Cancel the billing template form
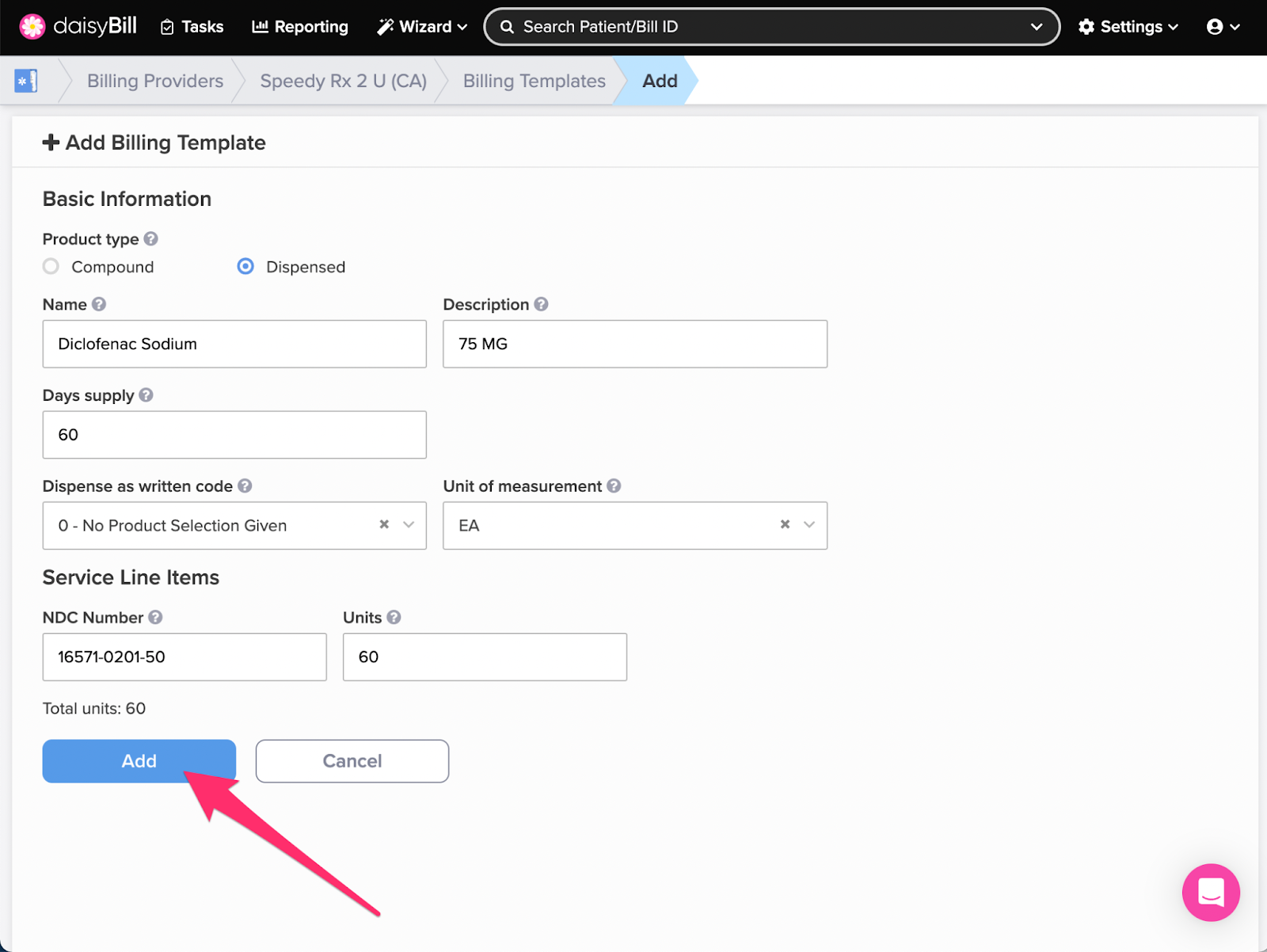 [352, 760]
